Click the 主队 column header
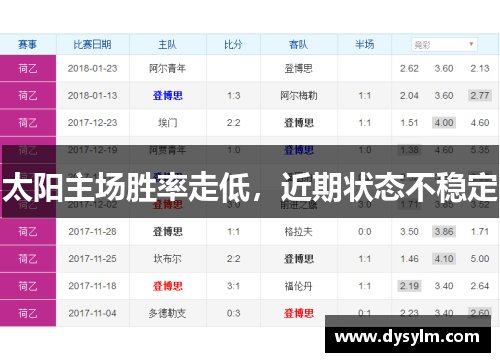This screenshot has height=362, width=500. (x=167, y=44)
